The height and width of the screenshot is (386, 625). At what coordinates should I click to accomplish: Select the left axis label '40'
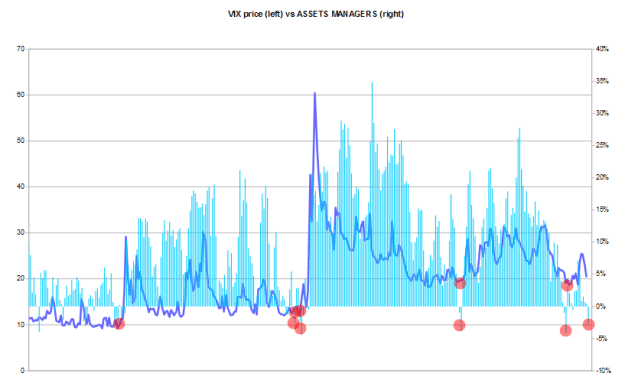tap(20, 187)
